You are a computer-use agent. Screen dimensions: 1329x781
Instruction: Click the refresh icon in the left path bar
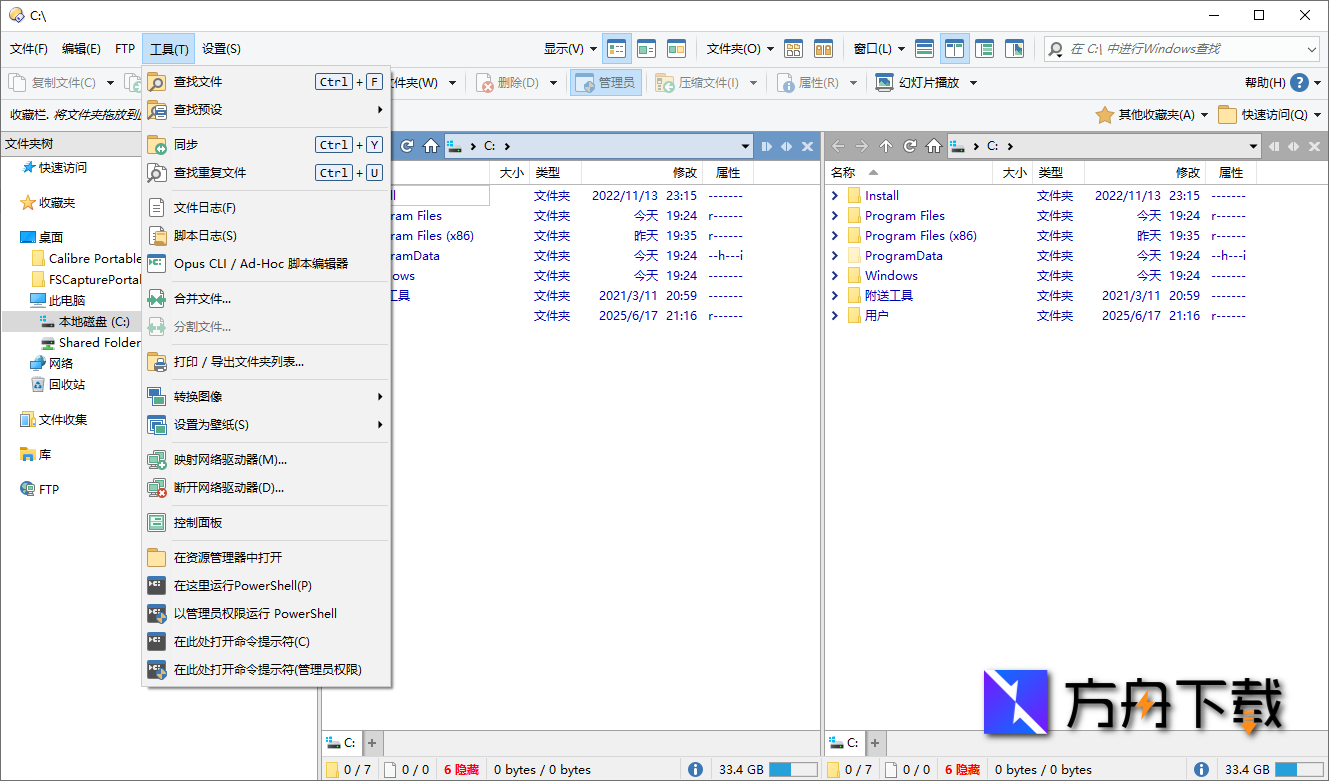tap(407, 145)
